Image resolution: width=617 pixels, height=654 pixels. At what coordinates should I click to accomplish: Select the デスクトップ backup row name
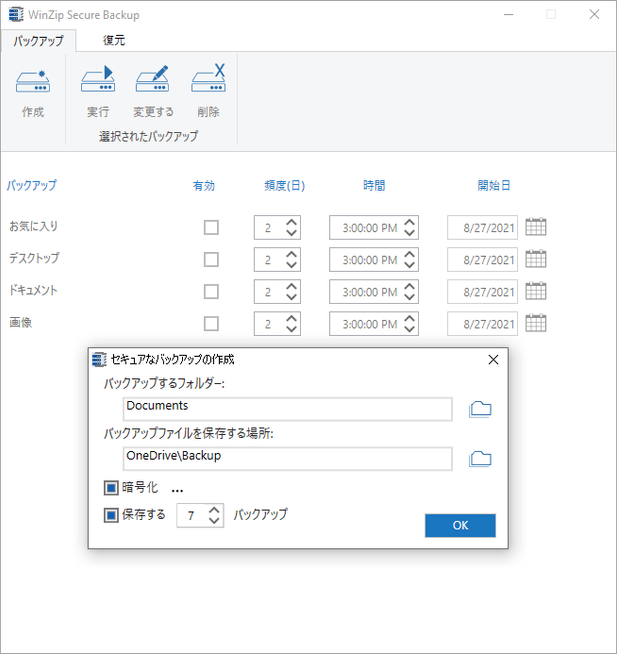(x=34, y=258)
